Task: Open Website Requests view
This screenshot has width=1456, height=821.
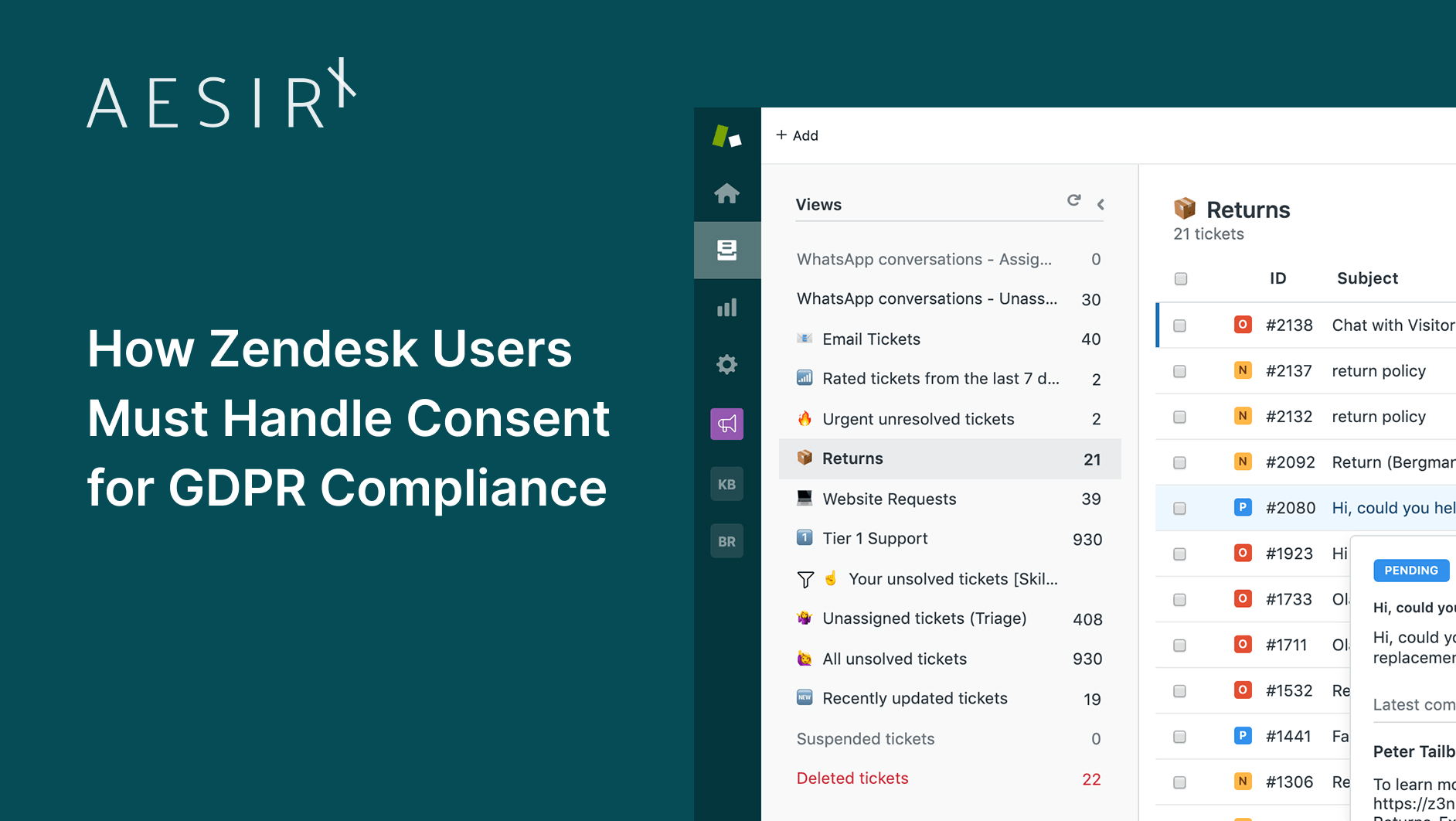Action: (950, 499)
